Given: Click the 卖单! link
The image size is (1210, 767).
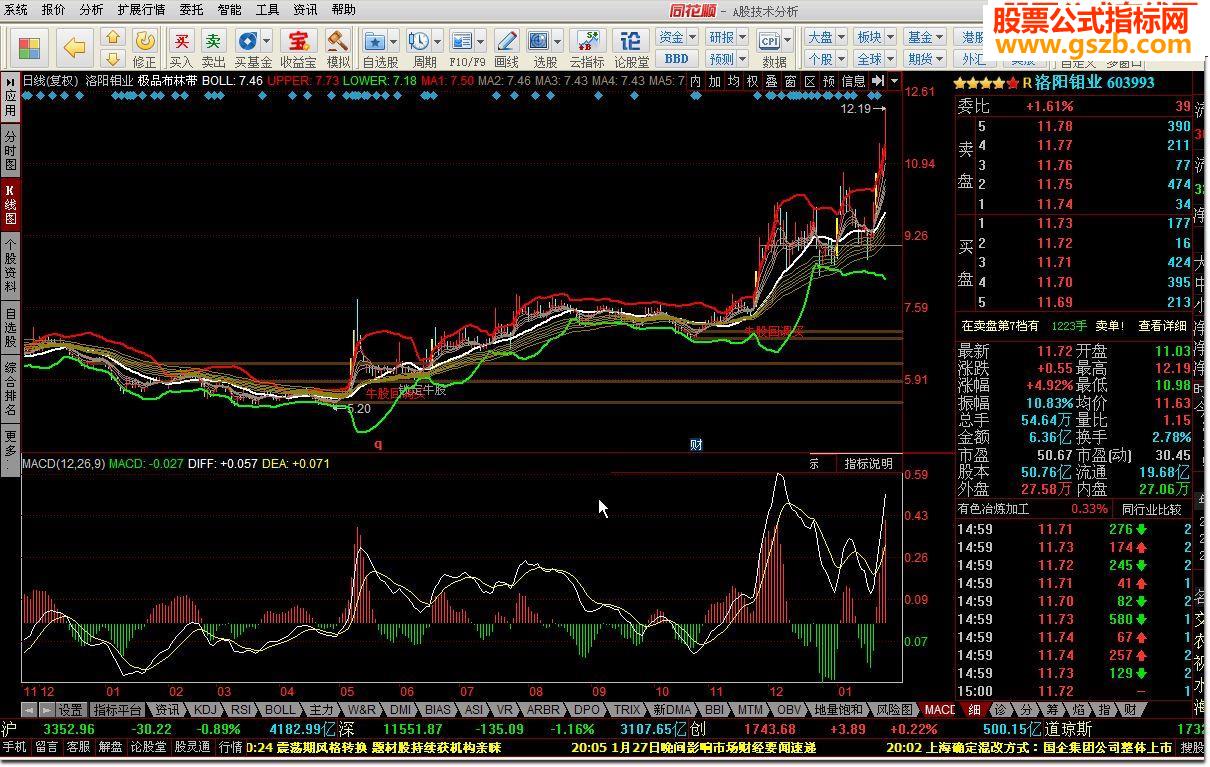Looking at the screenshot, I should pyautogui.click(x=1110, y=326).
